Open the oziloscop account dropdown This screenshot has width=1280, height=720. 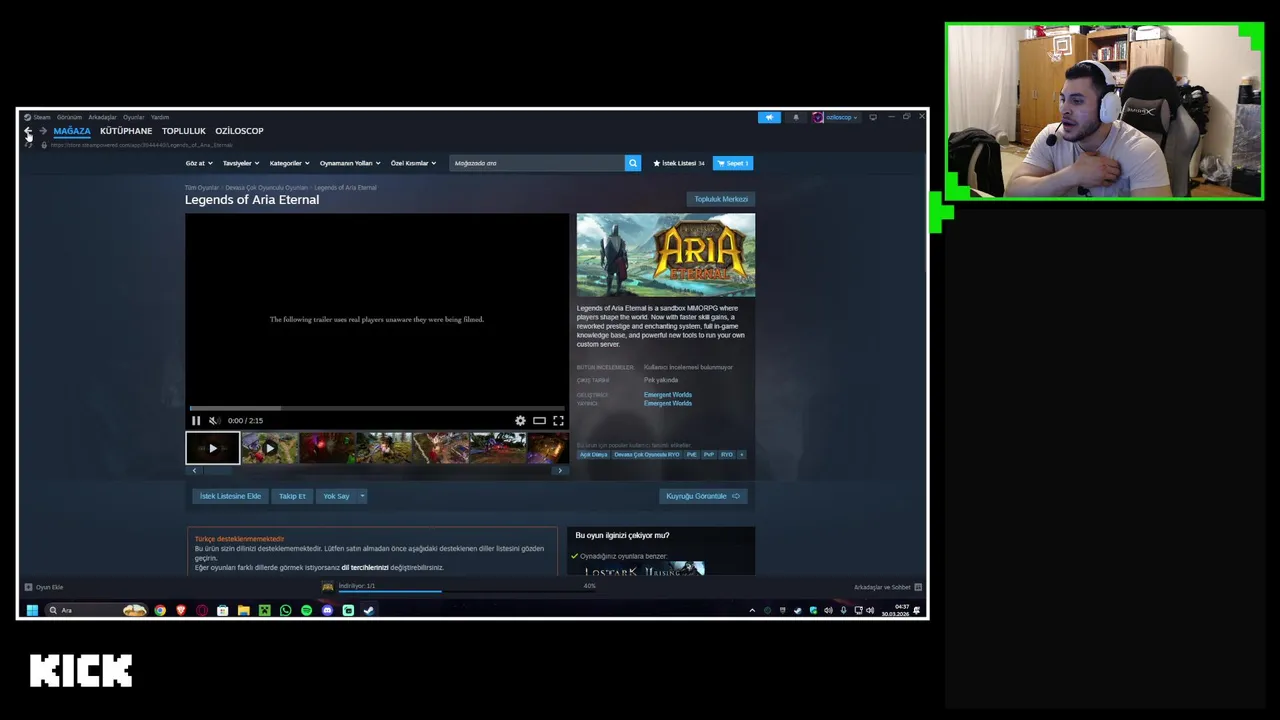pyautogui.click(x=835, y=117)
